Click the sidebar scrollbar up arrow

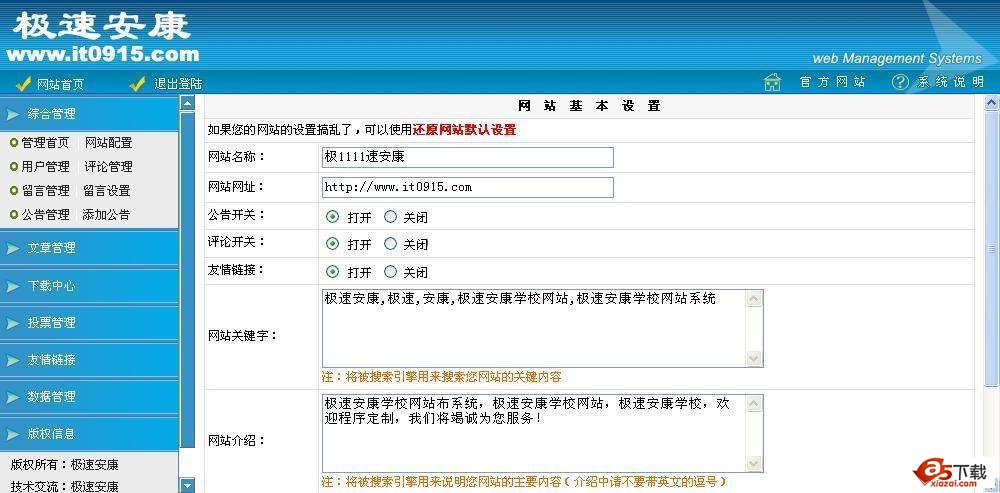point(187,103)
